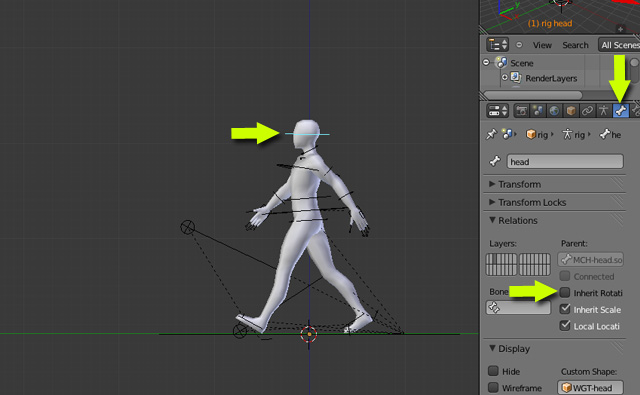The image size is (640, 395).
Task: Select the circular pole target left of legs
Action: click(x=188, y=227)
